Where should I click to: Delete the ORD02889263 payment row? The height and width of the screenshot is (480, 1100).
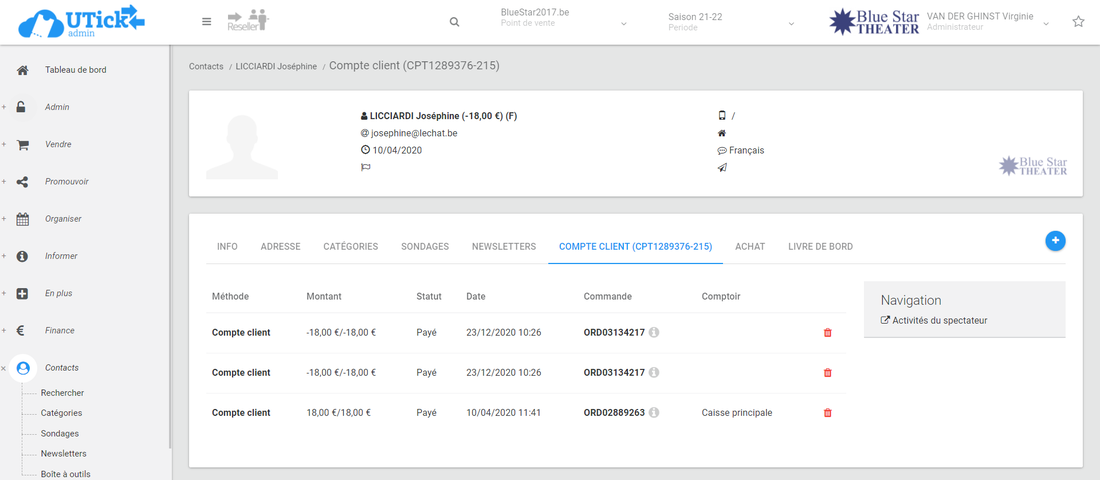[827, 413]
